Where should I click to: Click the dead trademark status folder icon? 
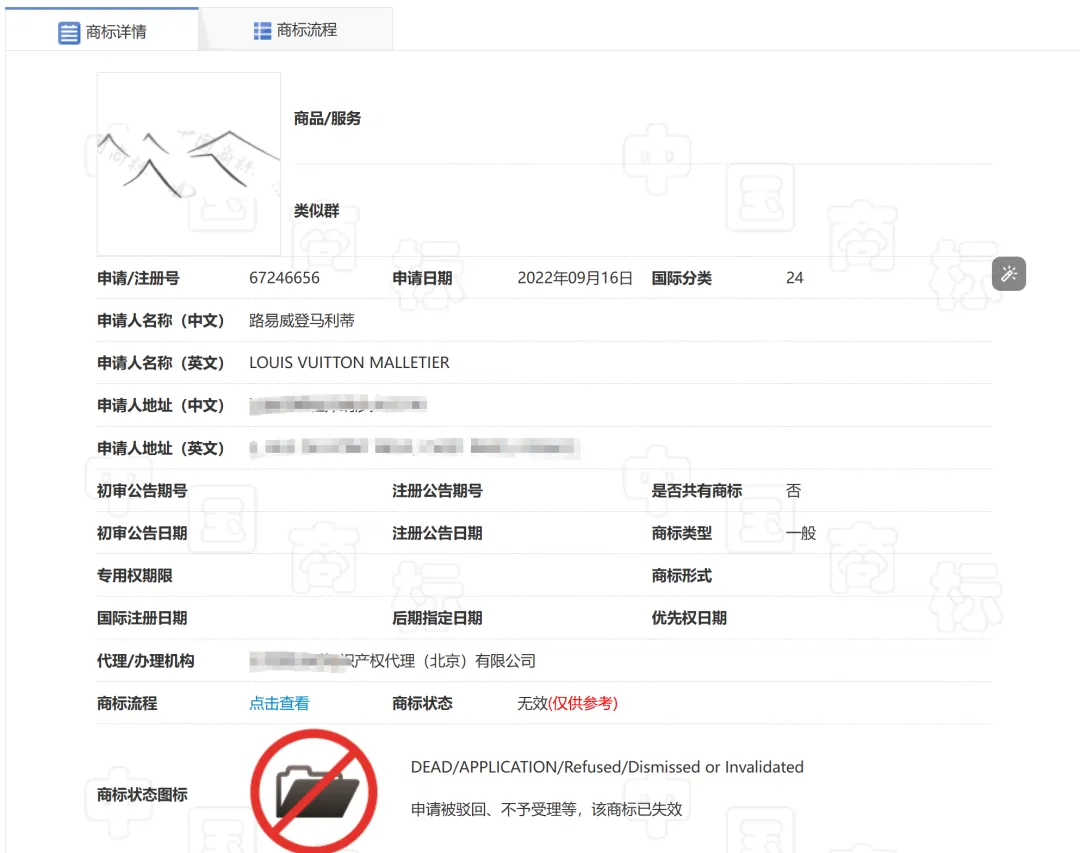[314, 791]
